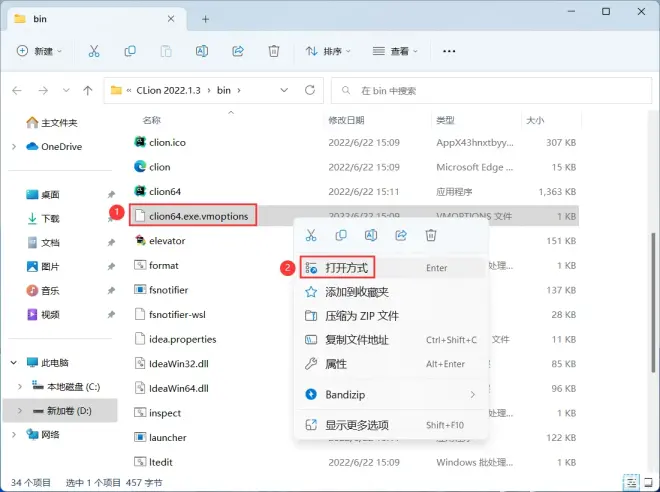Open the recent locations dropdown arrow

click(66, 90)
